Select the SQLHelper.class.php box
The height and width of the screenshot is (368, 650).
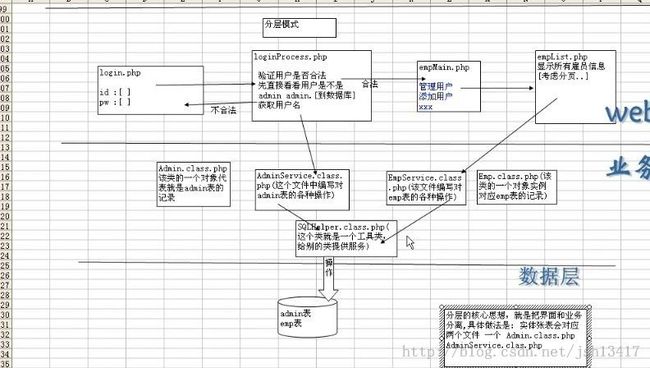[346, 238]
